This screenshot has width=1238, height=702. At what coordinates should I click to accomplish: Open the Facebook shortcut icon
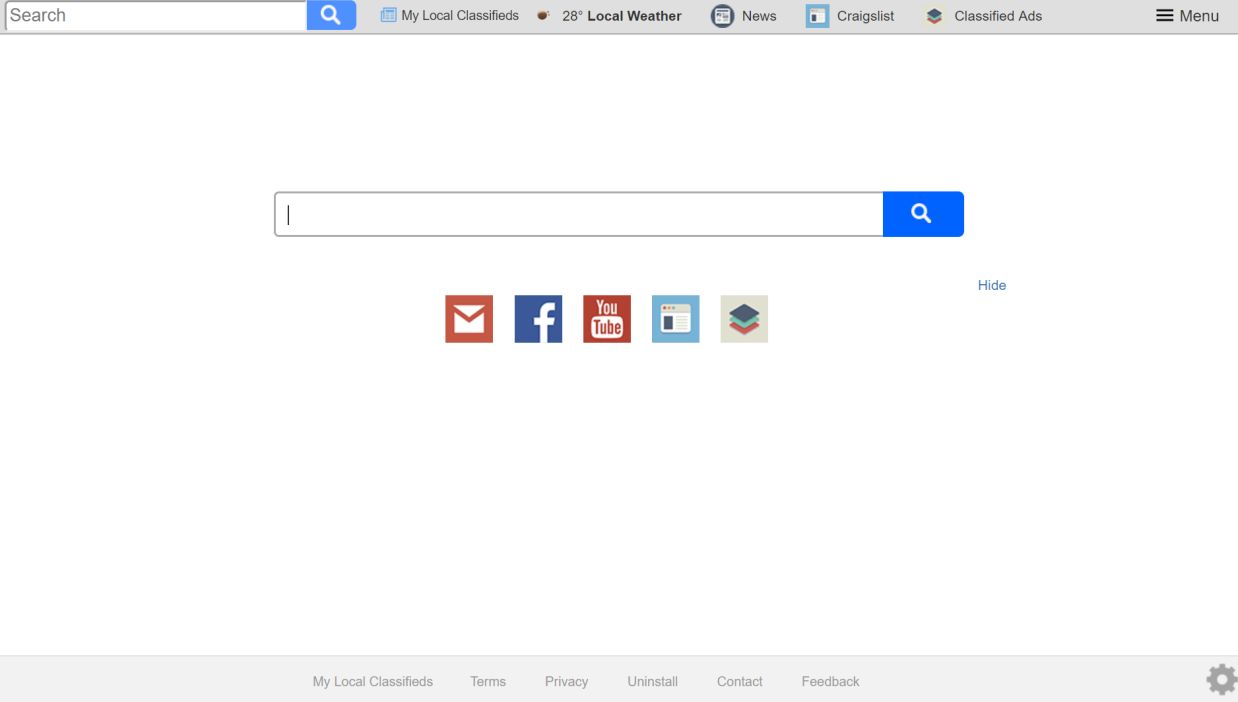pyautogui.click(x=538, y=319)
